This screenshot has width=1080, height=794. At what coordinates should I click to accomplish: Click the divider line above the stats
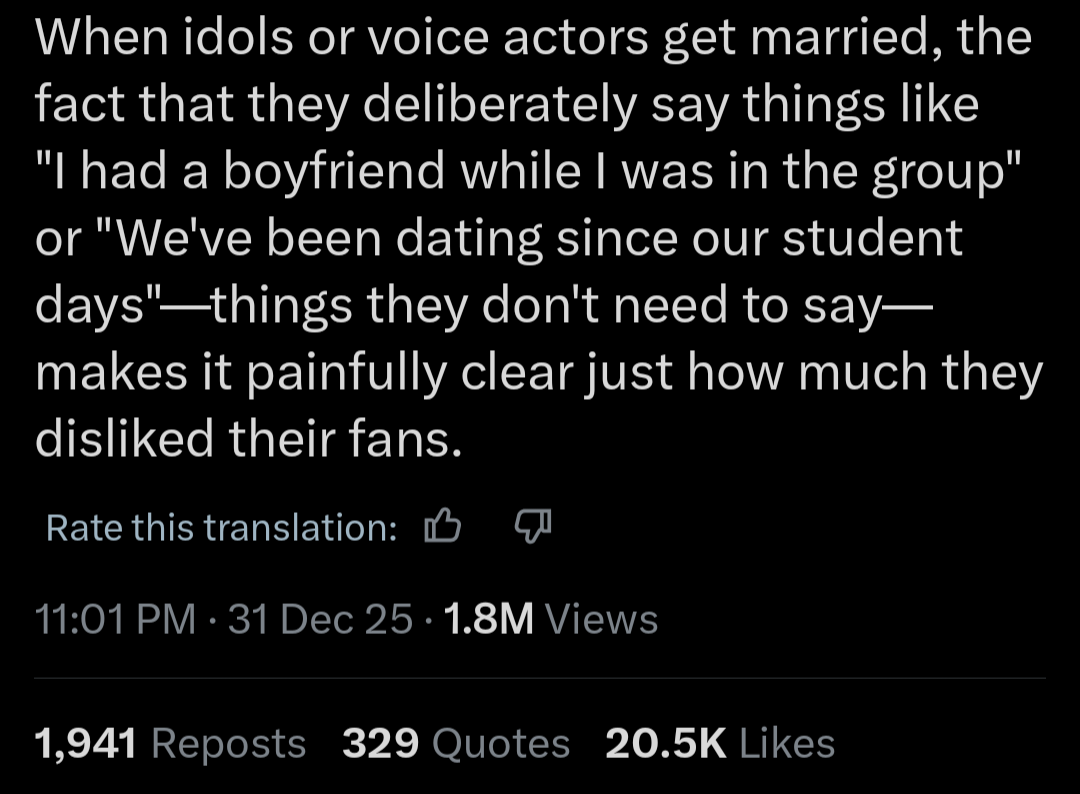coord(540,678)
